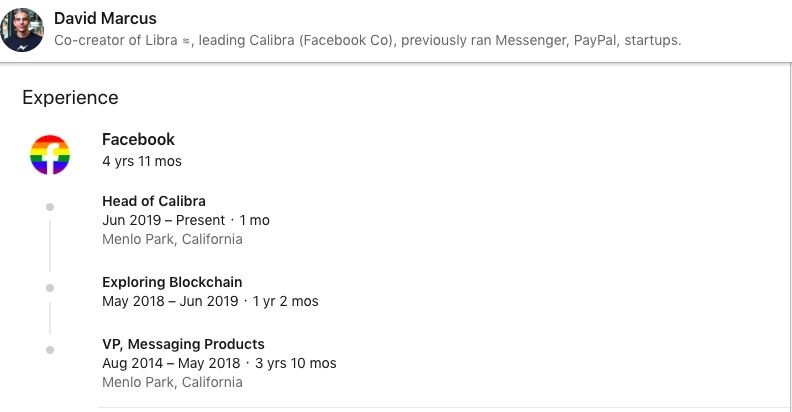
Task: Click the May 2018 – Jun 2019 date range
Action: pyautogui.click(x=170, y=301)
